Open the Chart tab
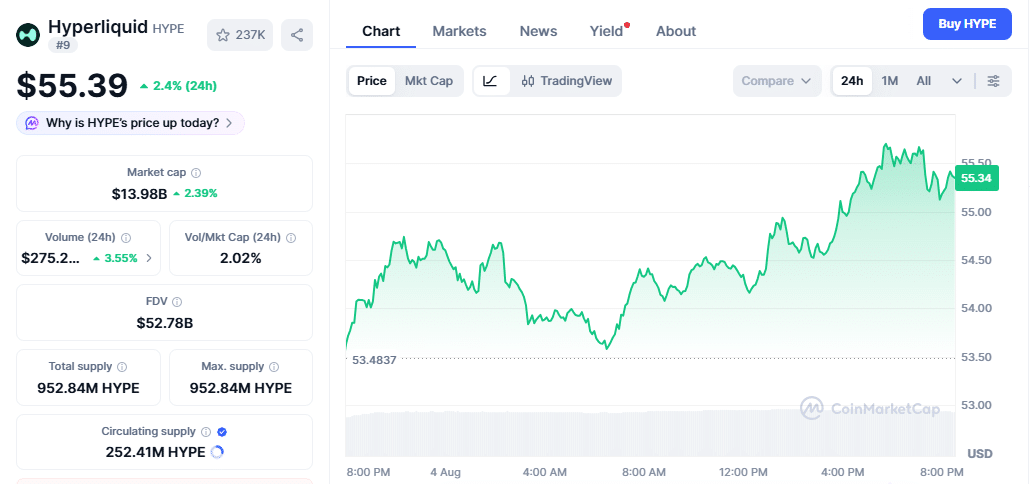Screen dimensions: 1030x484 click(x=381, y=31)
